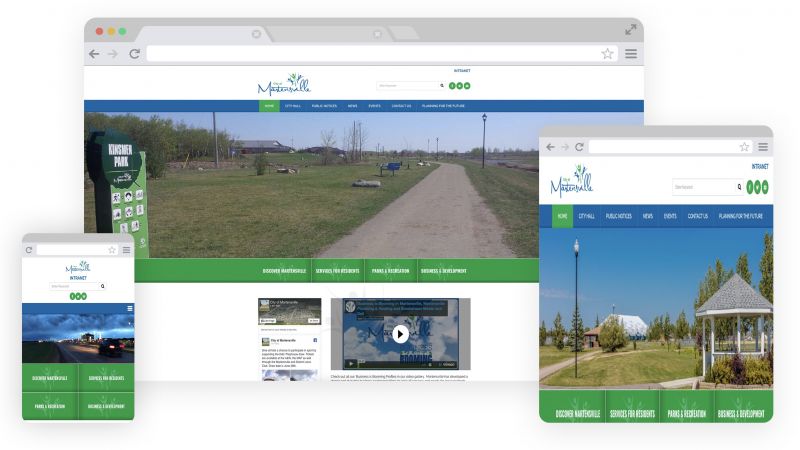Click the Martensville logo in the tablet window

point(572,182)
